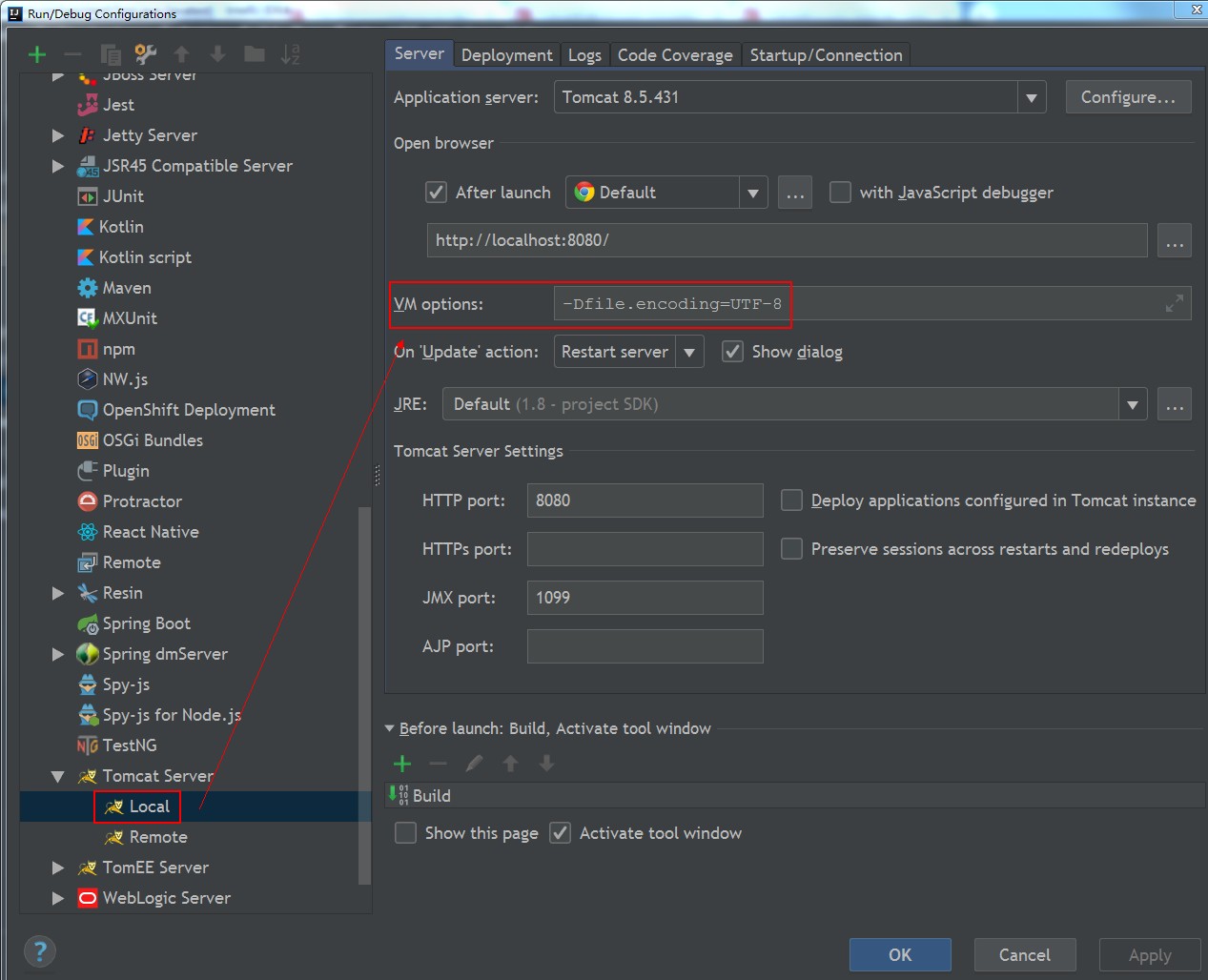Browse browsers with ellipsis button
Image resolution: width=1208 pixels, height=980 pixels.
pyautogui.click(x=795, y=193)
